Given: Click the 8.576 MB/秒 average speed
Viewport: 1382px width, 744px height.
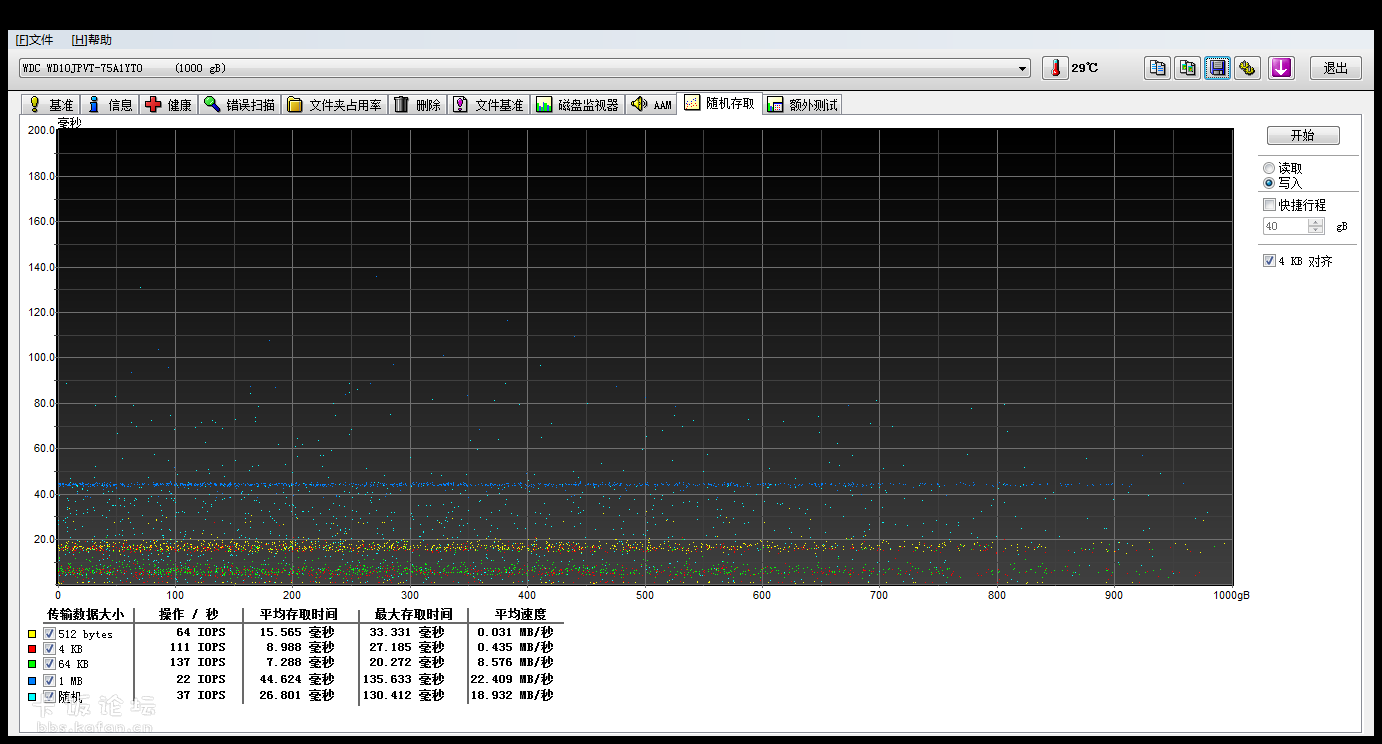Looking at the screenshot, I should point(515,662).
